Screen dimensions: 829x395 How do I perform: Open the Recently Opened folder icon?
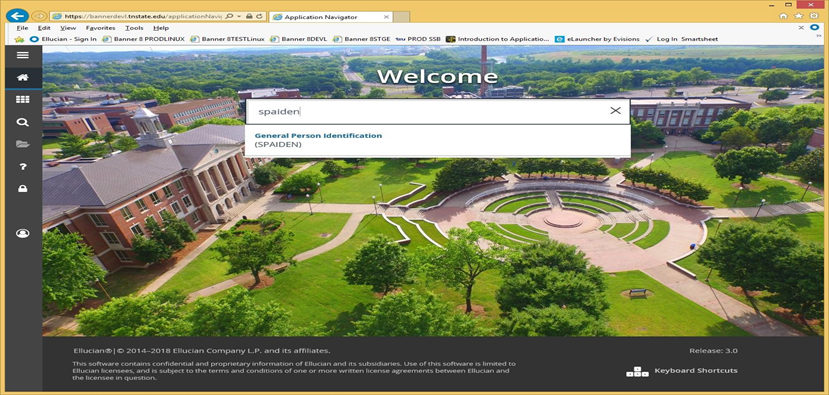tap(22, 144)
